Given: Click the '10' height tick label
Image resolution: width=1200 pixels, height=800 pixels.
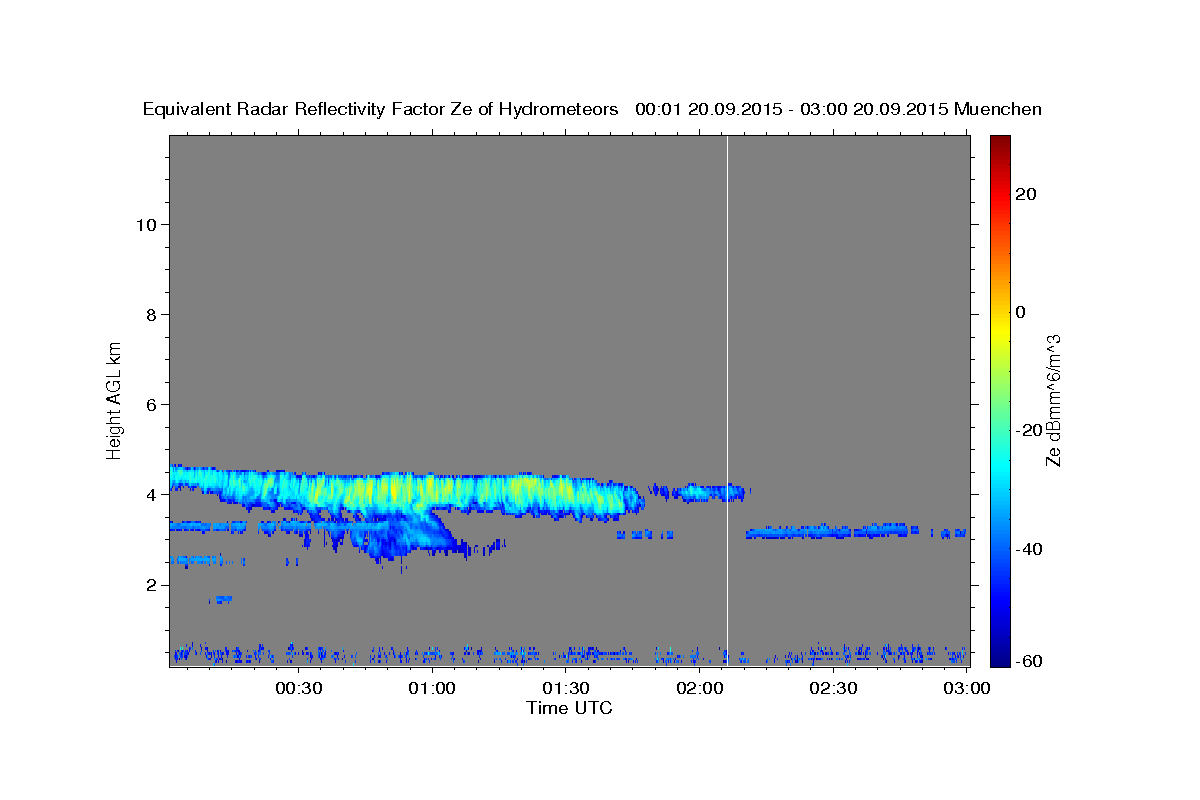Looking at the screenshot, I should (x=145, y=224).
